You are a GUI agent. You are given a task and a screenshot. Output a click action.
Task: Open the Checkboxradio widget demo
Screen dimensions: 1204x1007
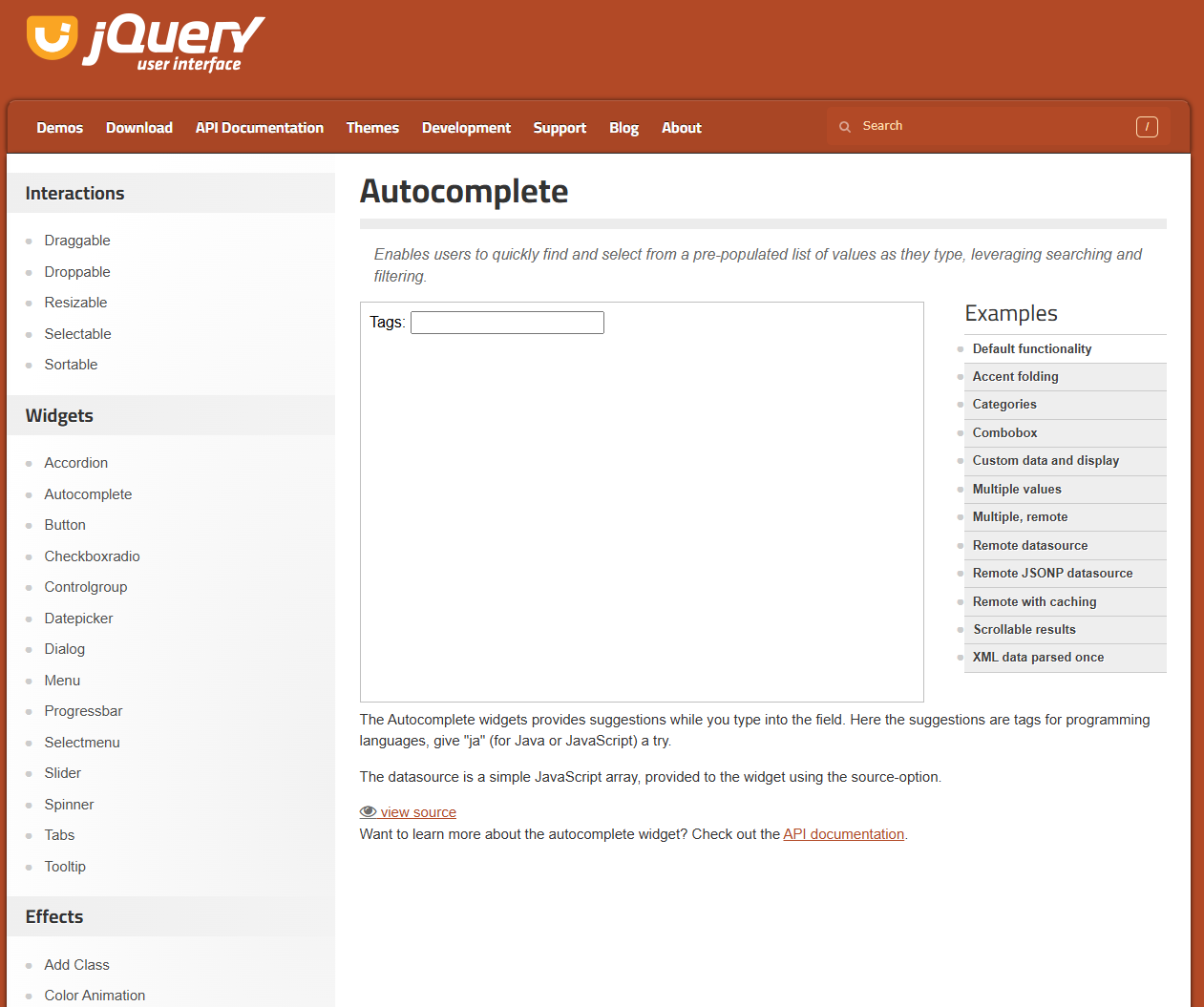point(92,556)
